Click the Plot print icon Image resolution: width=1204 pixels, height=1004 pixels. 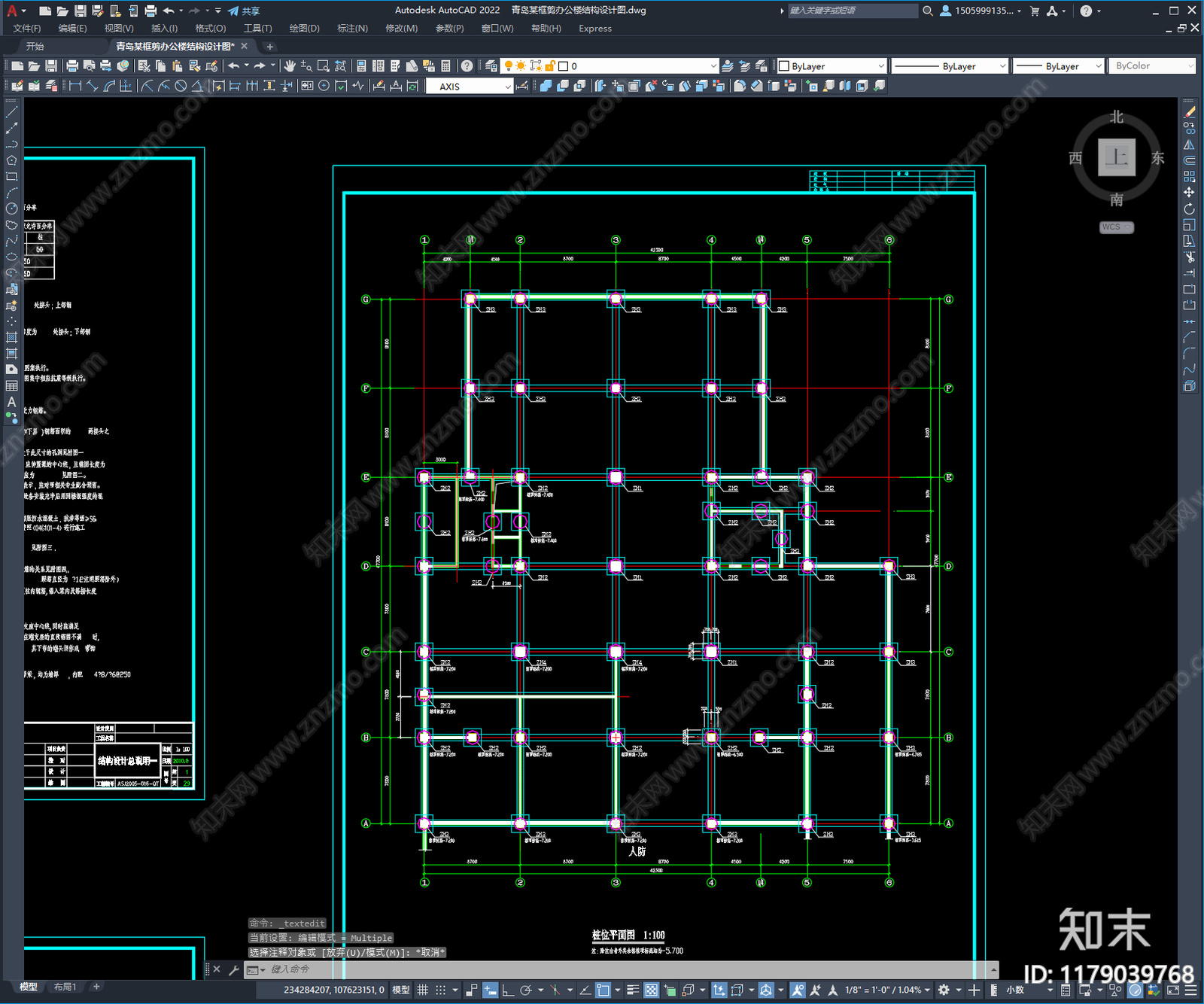pos(72,66)
